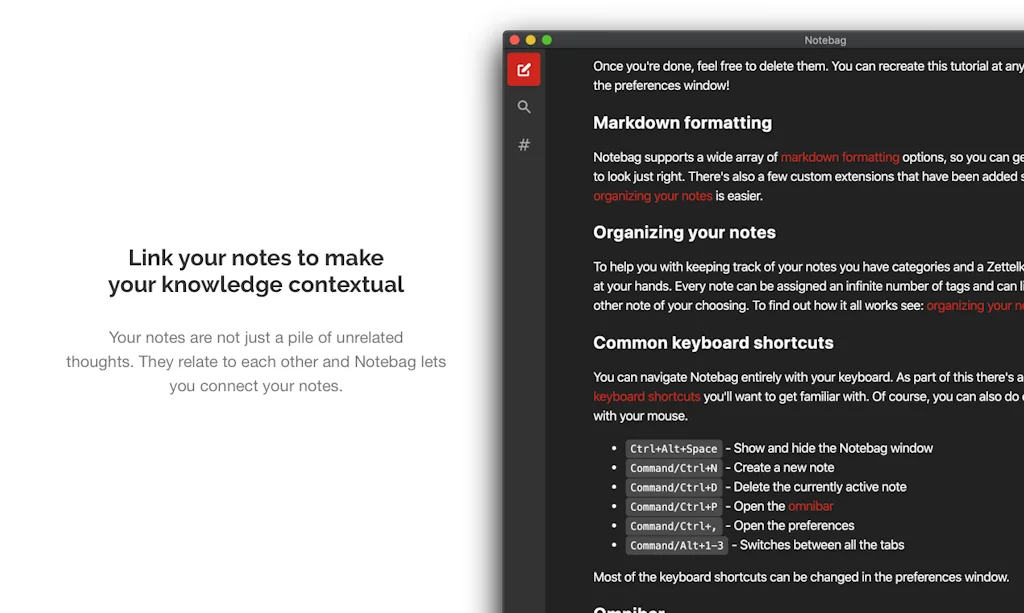This screenshot has height=613, width=1024.
Task: Select the Ctrl+Alt+Space shortcut code label
Action: (673, 448)
